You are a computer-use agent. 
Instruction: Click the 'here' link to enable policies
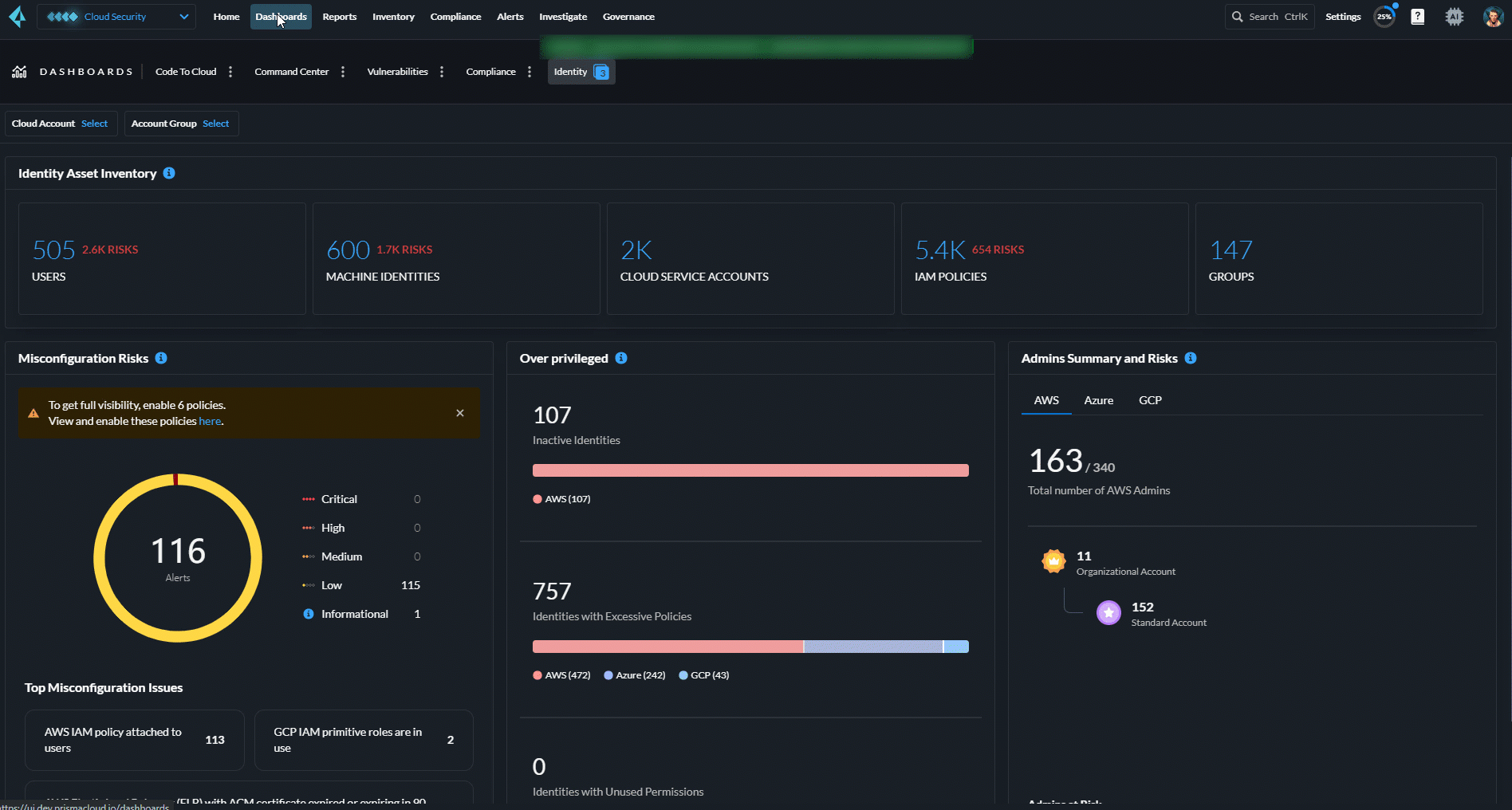pos(210,421)
